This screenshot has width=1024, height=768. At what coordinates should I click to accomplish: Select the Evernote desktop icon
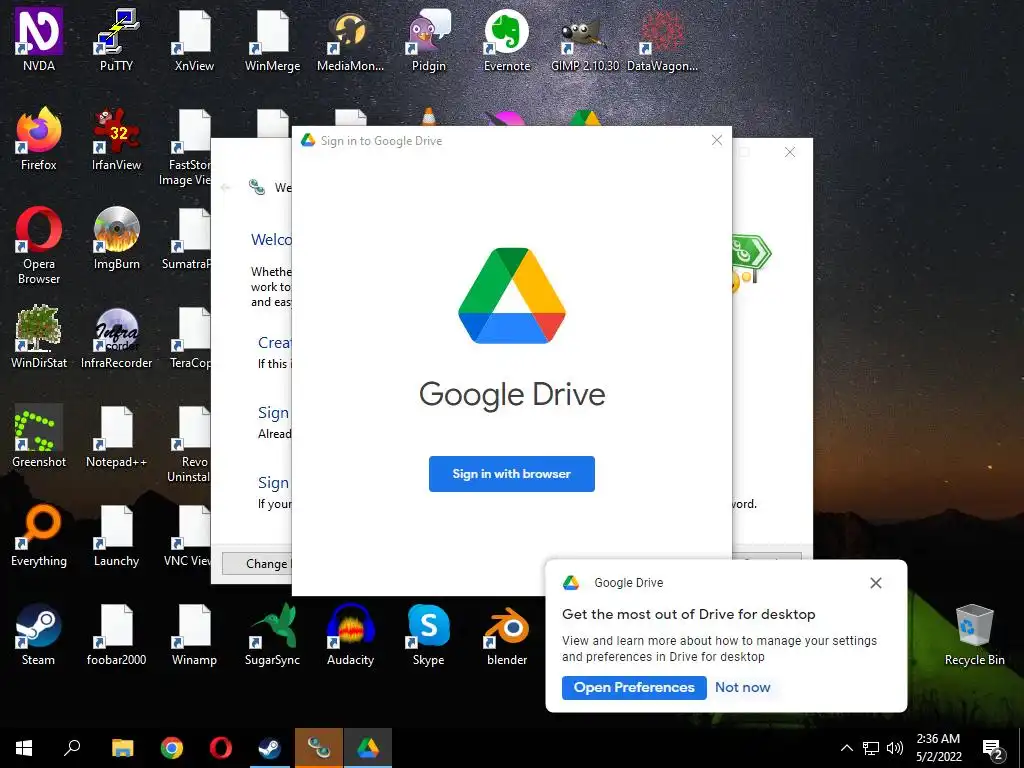point(507,40)
